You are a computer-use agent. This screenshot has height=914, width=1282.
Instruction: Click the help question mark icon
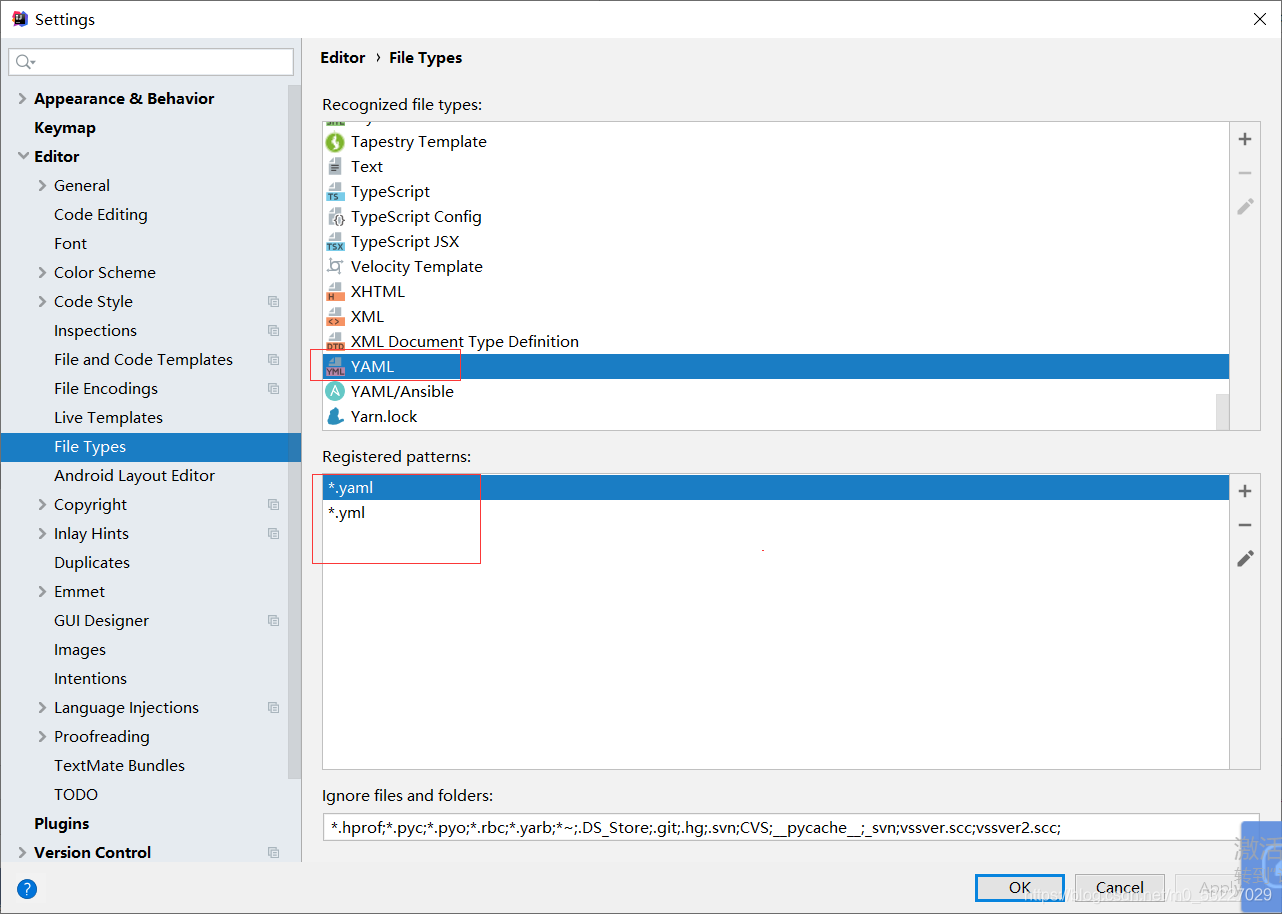pos(27,888)
